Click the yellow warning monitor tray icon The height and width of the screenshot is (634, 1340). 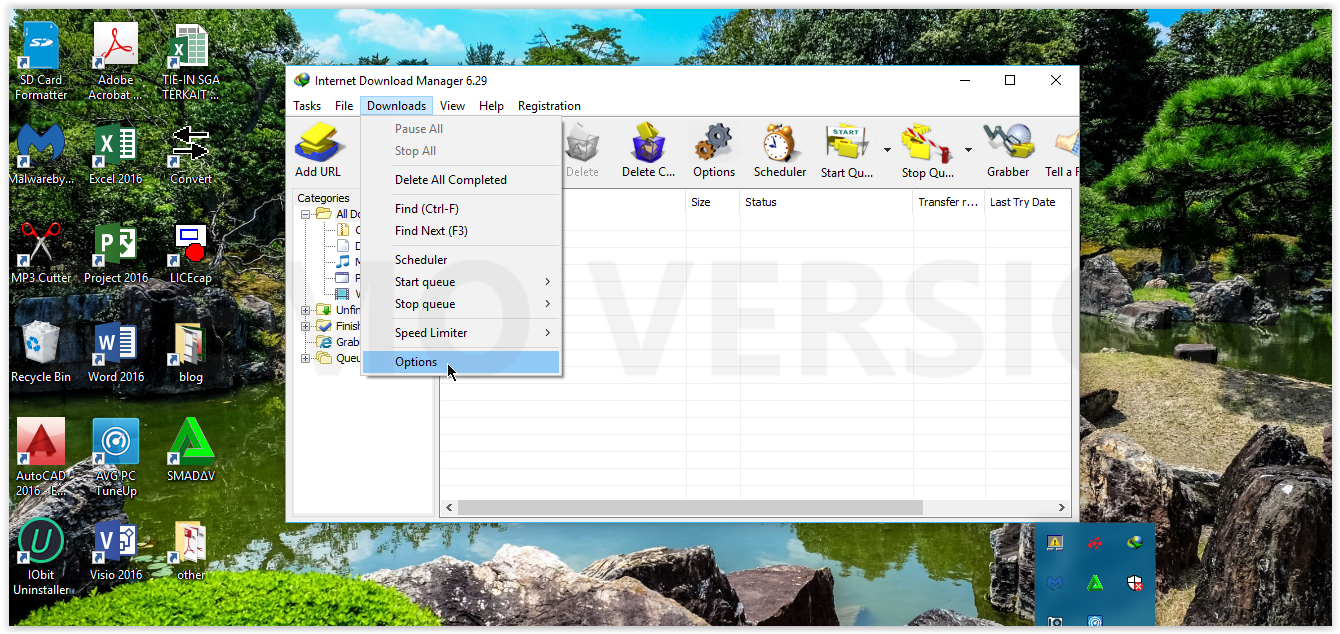click(1054, 543)
